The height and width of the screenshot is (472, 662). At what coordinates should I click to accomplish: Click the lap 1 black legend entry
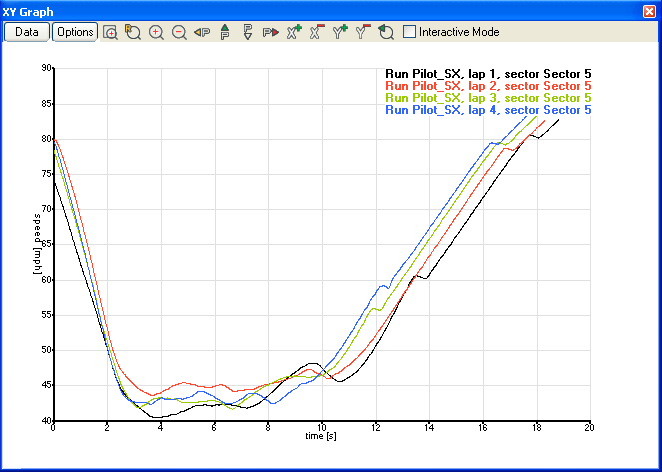[x=488, y=74]
